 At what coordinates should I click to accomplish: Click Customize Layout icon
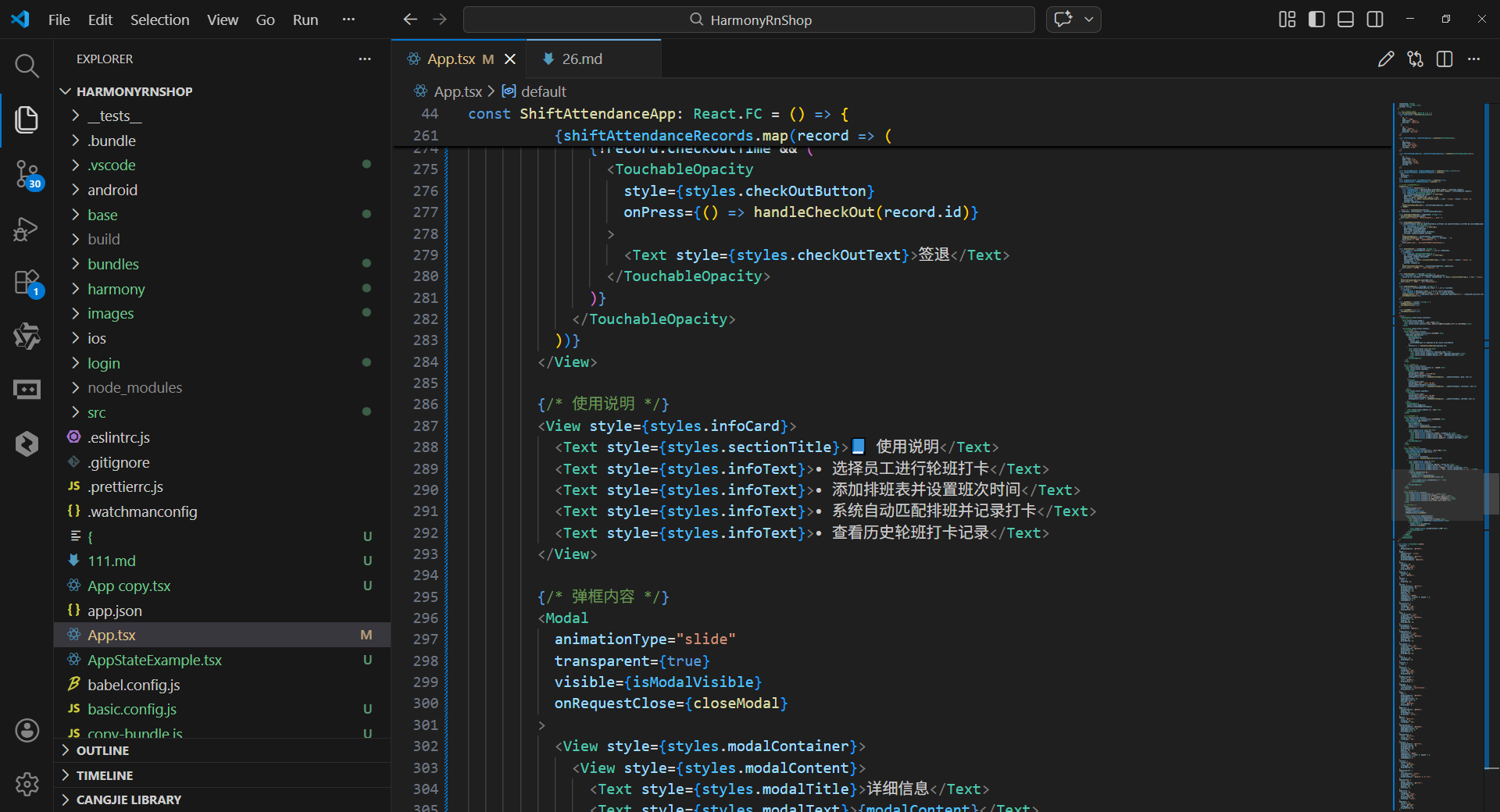(1287, 20)
